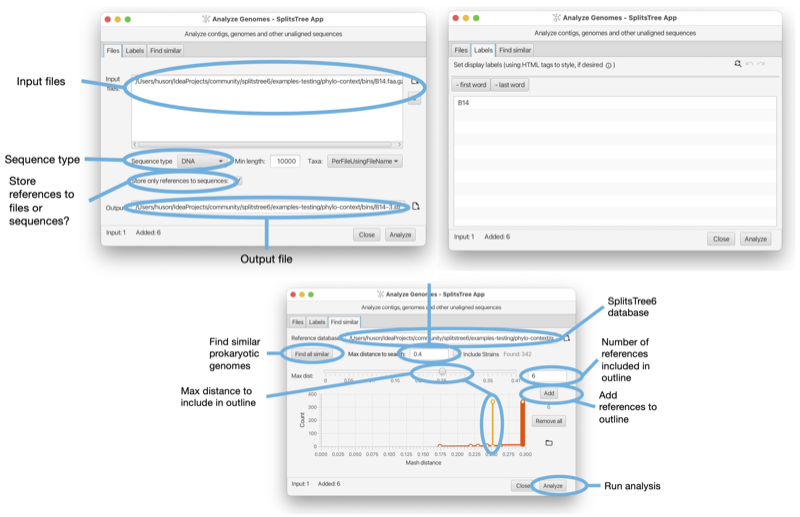Run Analyze in Find similar window
Image resolution: width=800 pixels, height=517 pixels.
point(553,486)
